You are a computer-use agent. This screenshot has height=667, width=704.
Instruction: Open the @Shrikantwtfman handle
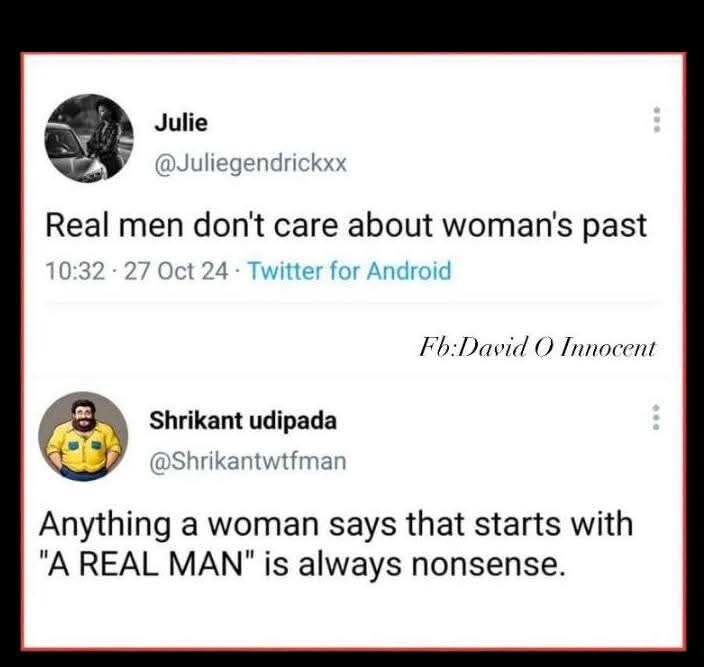248,461
